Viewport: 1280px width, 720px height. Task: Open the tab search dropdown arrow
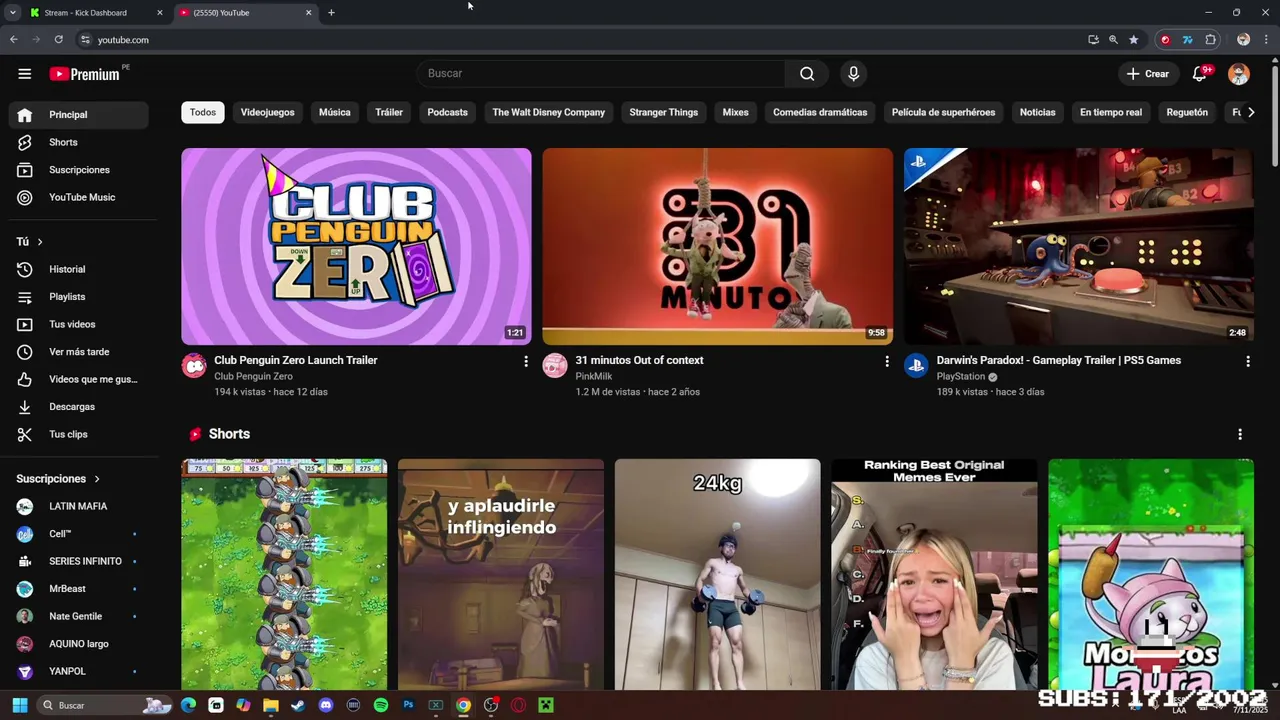point(12,13)
